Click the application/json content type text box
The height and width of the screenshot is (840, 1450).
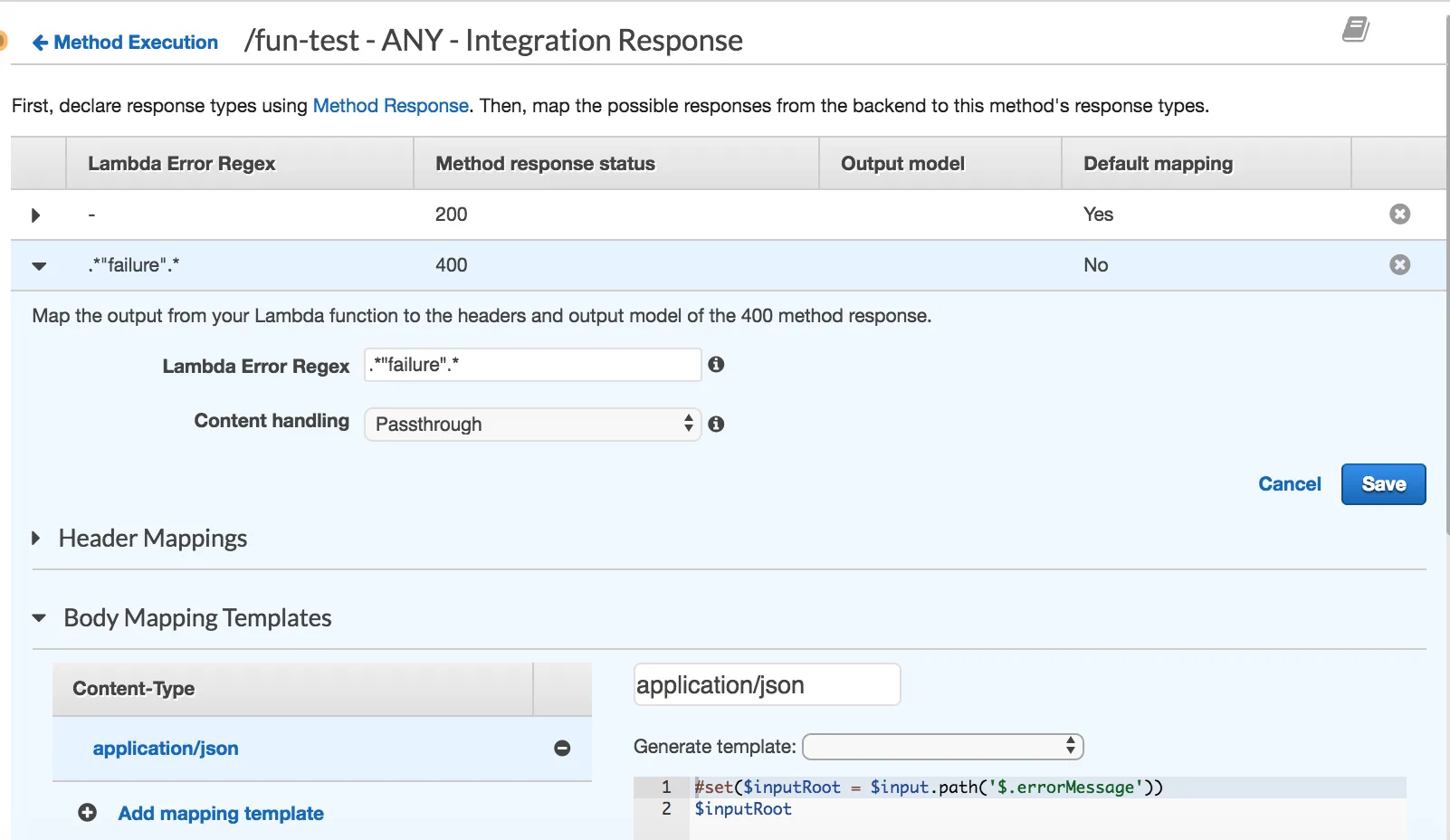(767, 685)
